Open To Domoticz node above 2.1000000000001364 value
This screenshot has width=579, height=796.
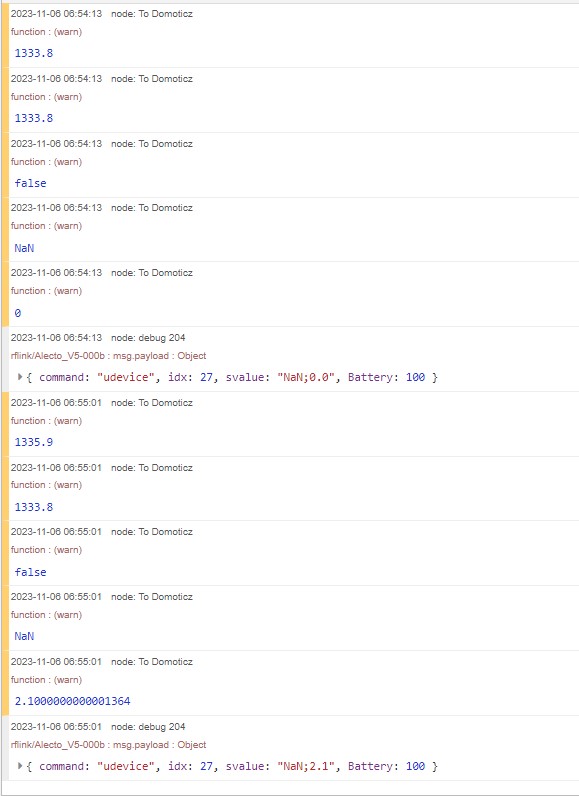pos(152,661)
